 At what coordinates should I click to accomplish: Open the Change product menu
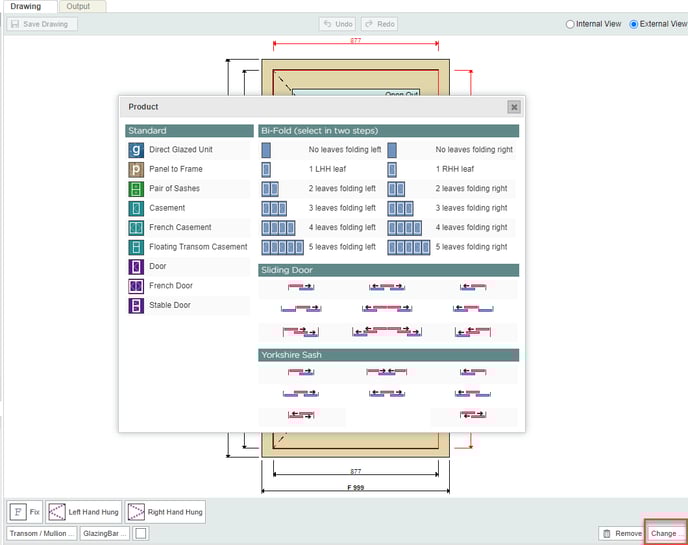click(x=665, y=533)
